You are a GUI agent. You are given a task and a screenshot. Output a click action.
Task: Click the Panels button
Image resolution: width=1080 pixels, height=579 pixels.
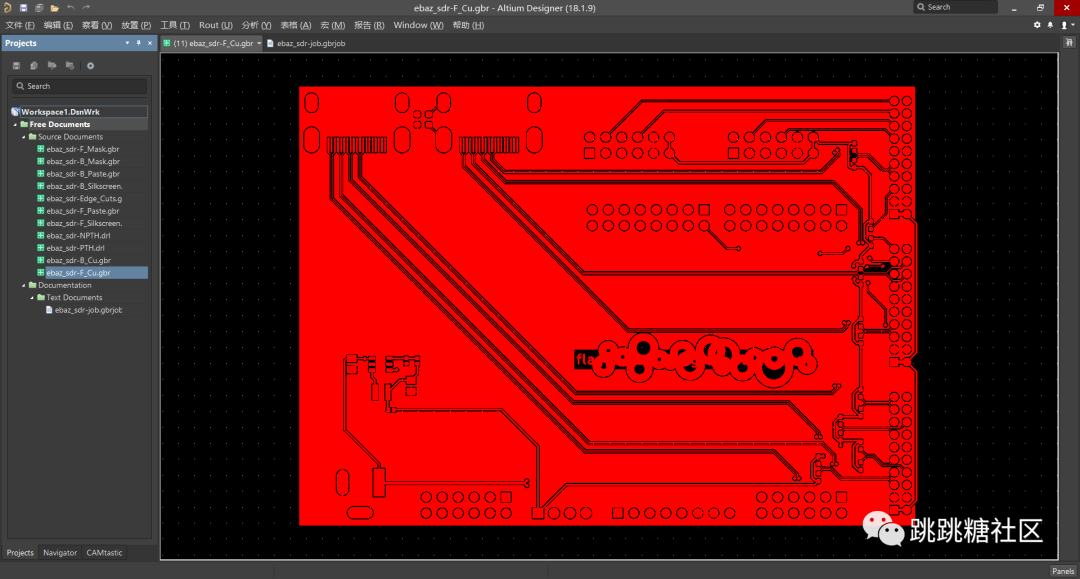coord(1063,571)
